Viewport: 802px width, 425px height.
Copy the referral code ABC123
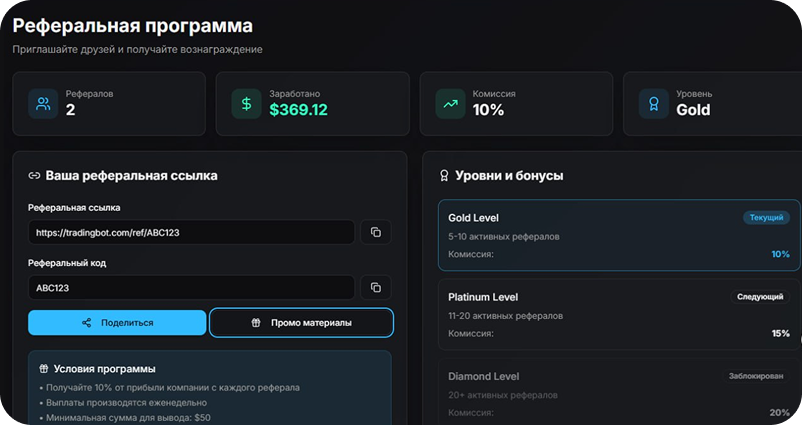[376, 287]
